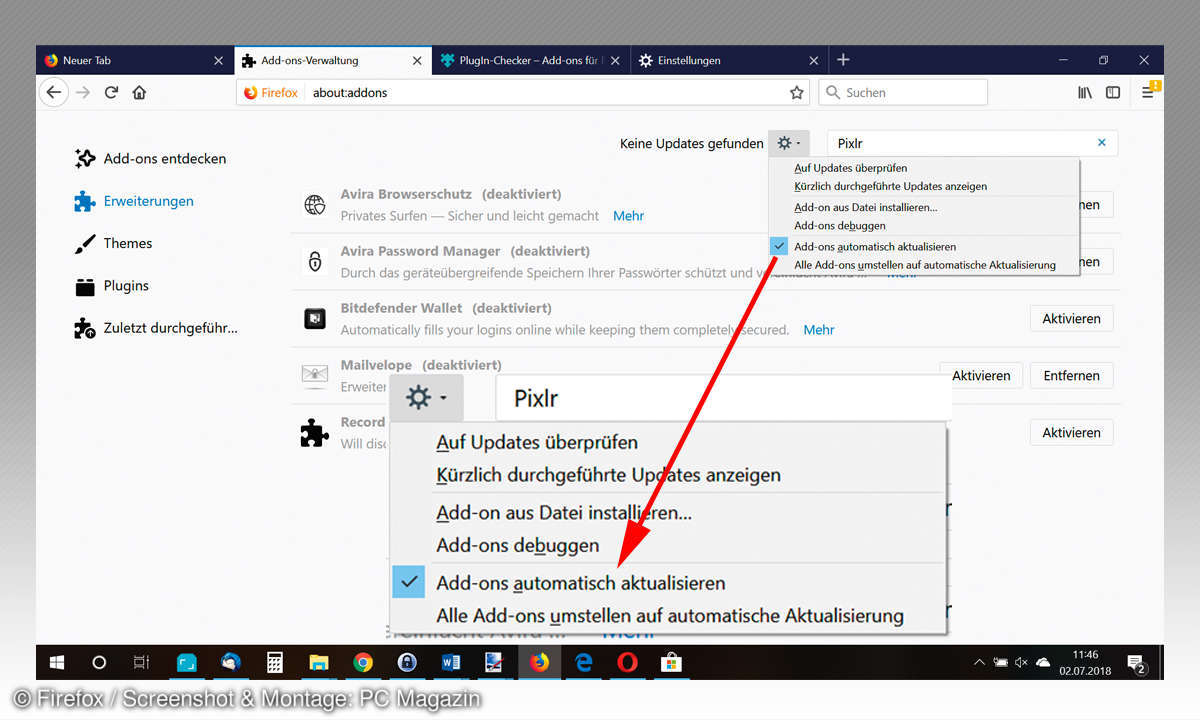The width and height of the screenshot is (1200, 720).
Task: Open 'Themes' in the sidebar
Action: [x=113, y=243]
